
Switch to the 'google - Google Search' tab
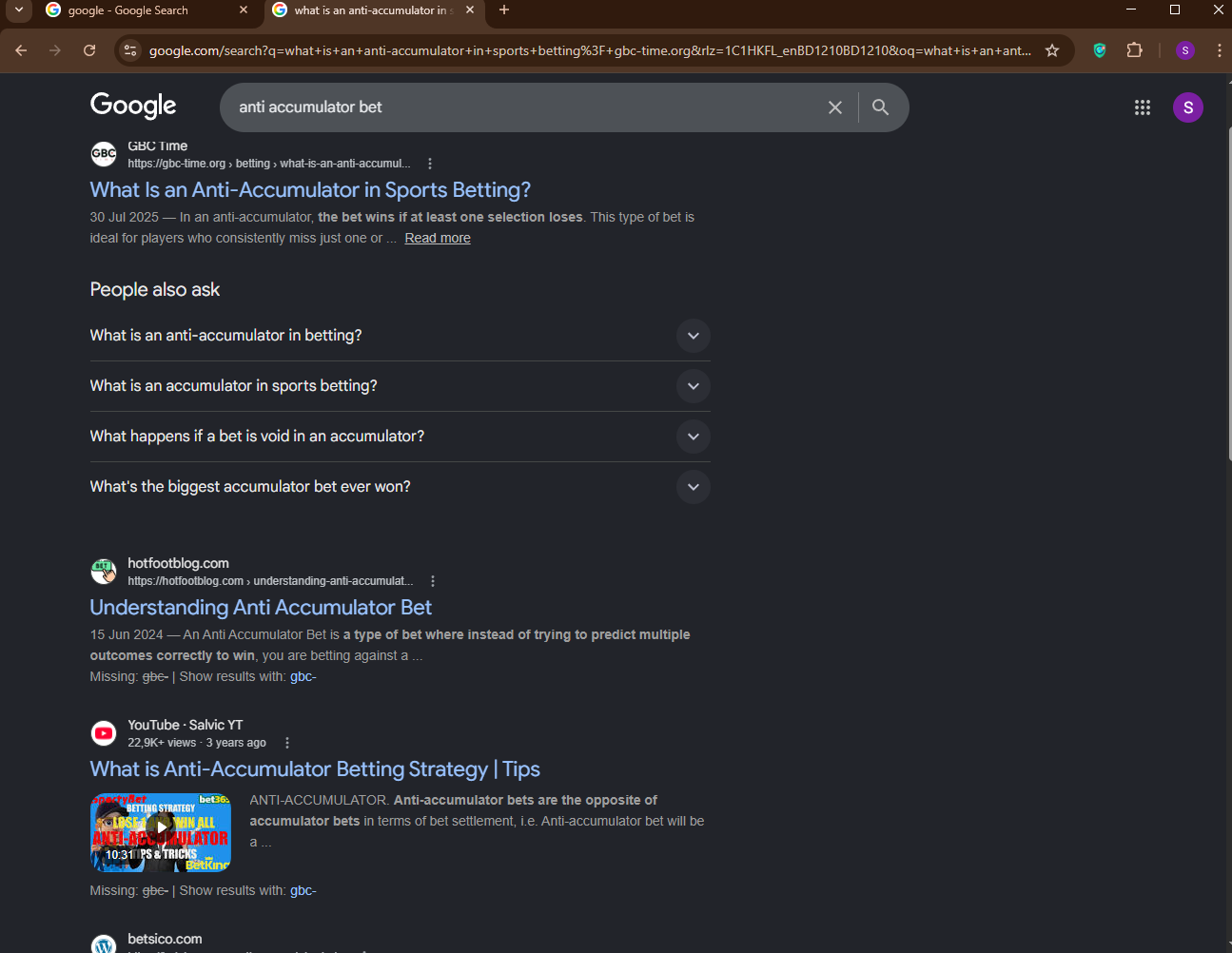coord(128,10)
